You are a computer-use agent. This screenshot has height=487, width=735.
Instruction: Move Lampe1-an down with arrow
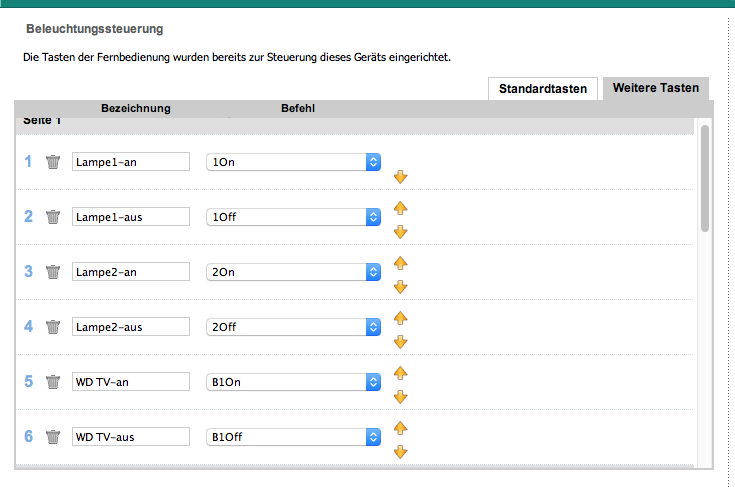click(x=400, y=177)
